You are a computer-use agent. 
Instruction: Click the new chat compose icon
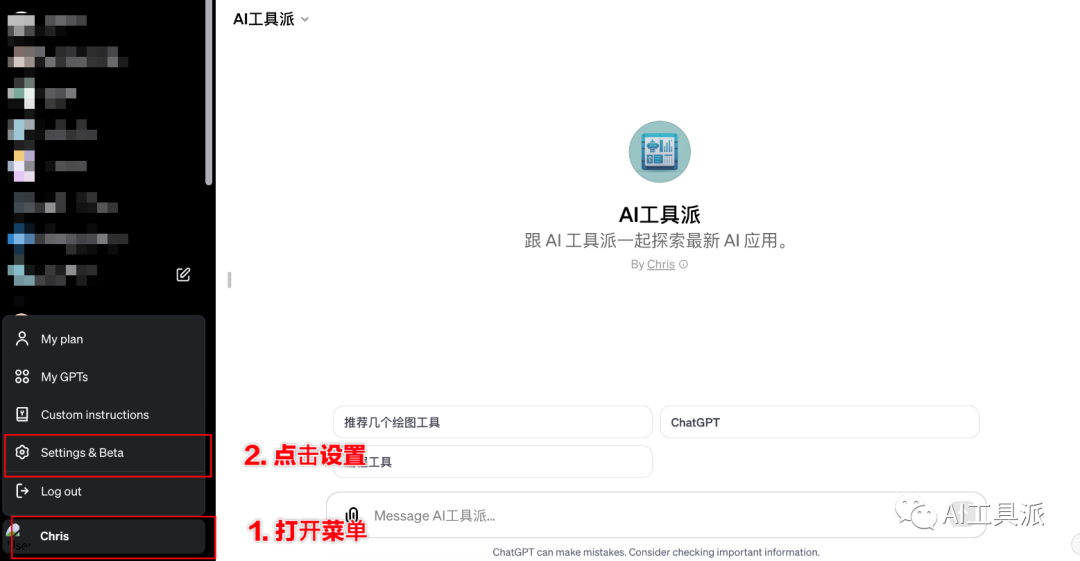183,274
